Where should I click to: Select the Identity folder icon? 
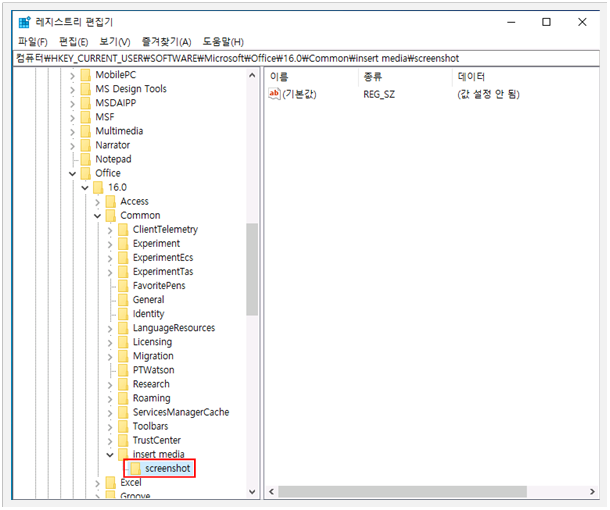(123, 314)
